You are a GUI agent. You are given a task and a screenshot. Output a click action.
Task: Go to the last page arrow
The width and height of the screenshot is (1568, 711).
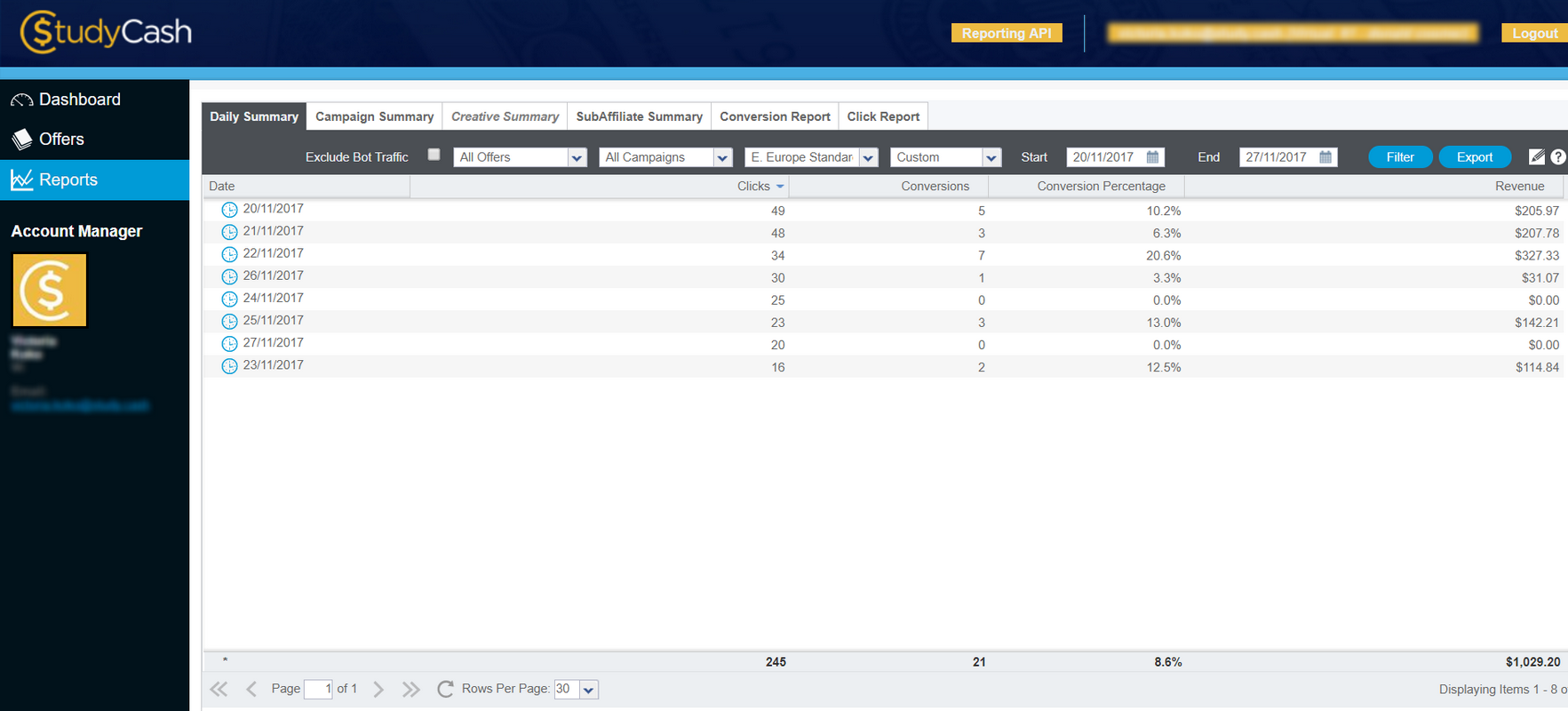tap(410, 689)
